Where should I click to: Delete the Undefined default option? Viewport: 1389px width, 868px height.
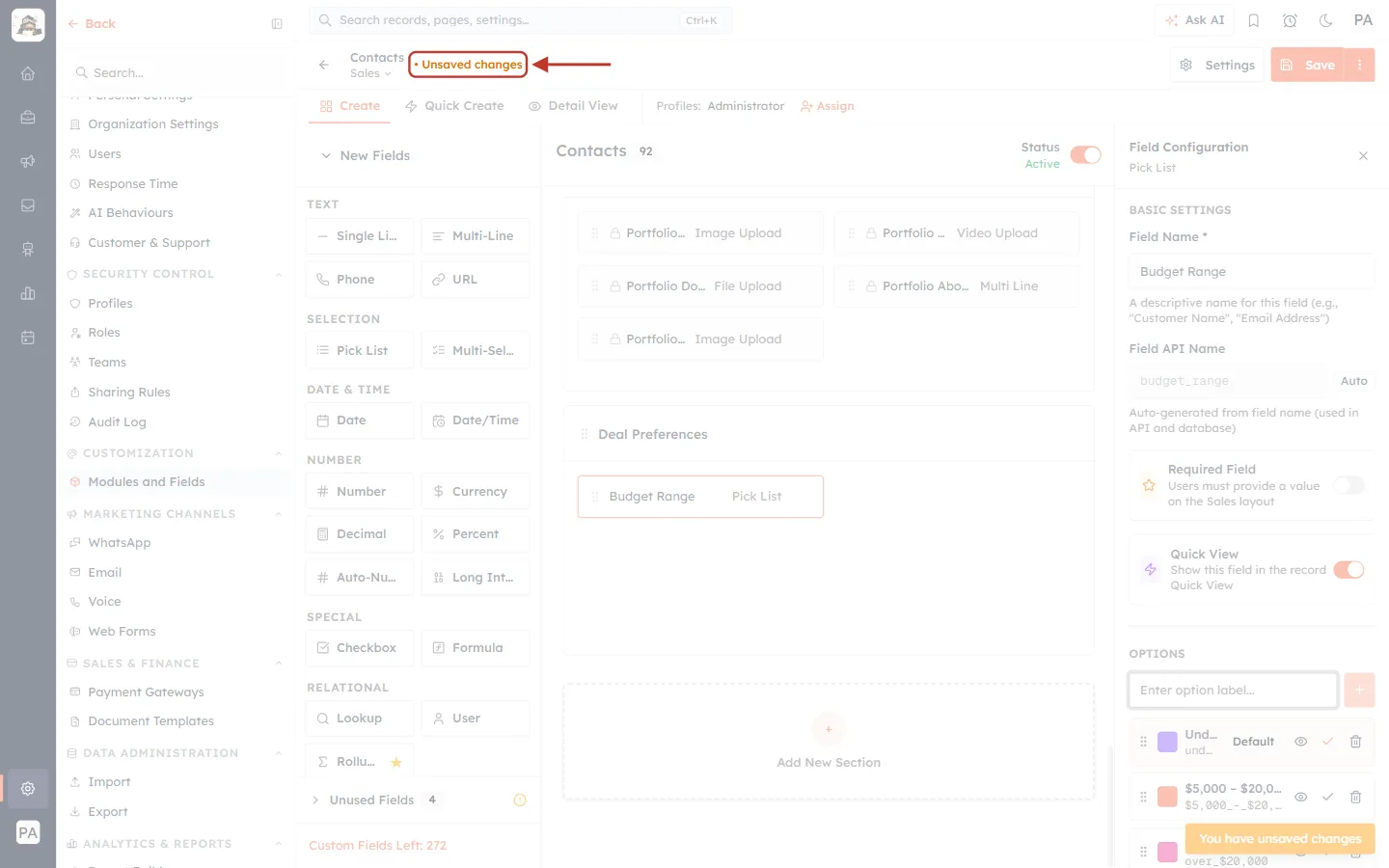(1355, 742)
